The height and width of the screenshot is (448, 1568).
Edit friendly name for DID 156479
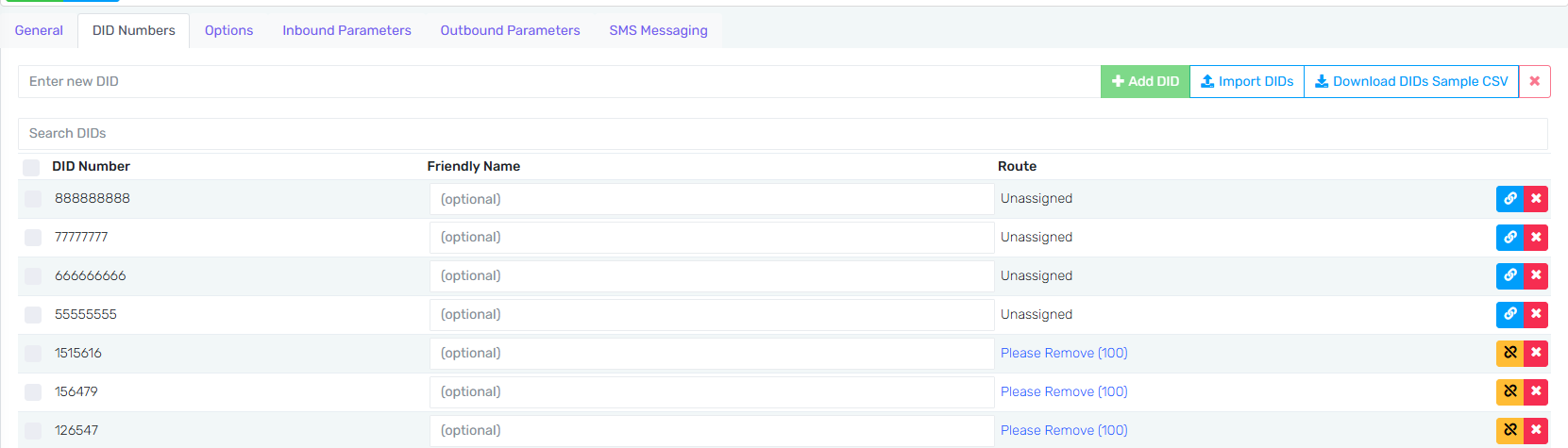point(712,392)
